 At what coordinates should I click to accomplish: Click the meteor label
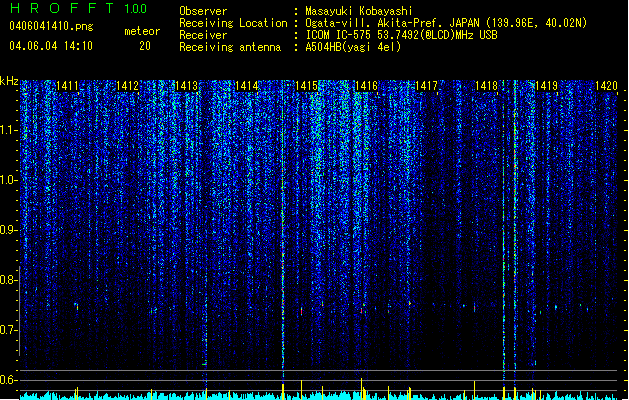[142, 31]
